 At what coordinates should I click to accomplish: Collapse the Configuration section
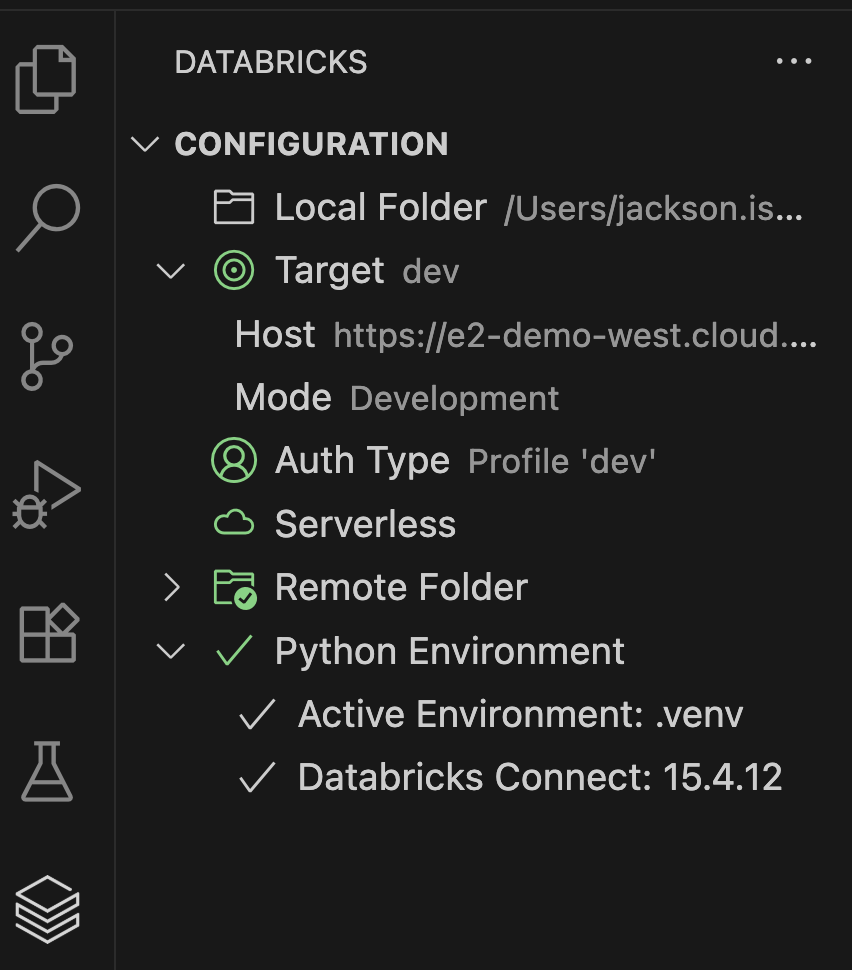(146, 144)
